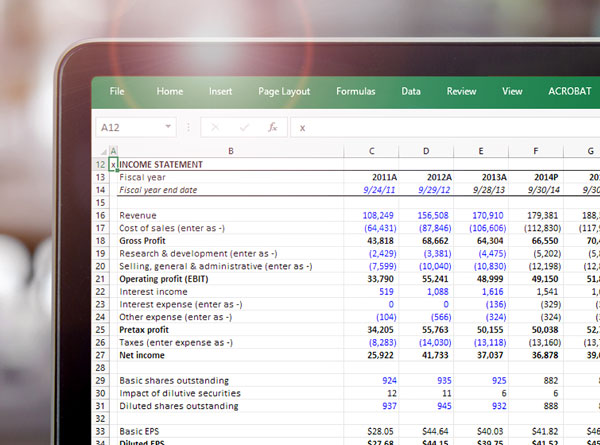Screen dimensions: 600x445
Task: Select the 2012A header cell
Action: (x=426, y=177)
